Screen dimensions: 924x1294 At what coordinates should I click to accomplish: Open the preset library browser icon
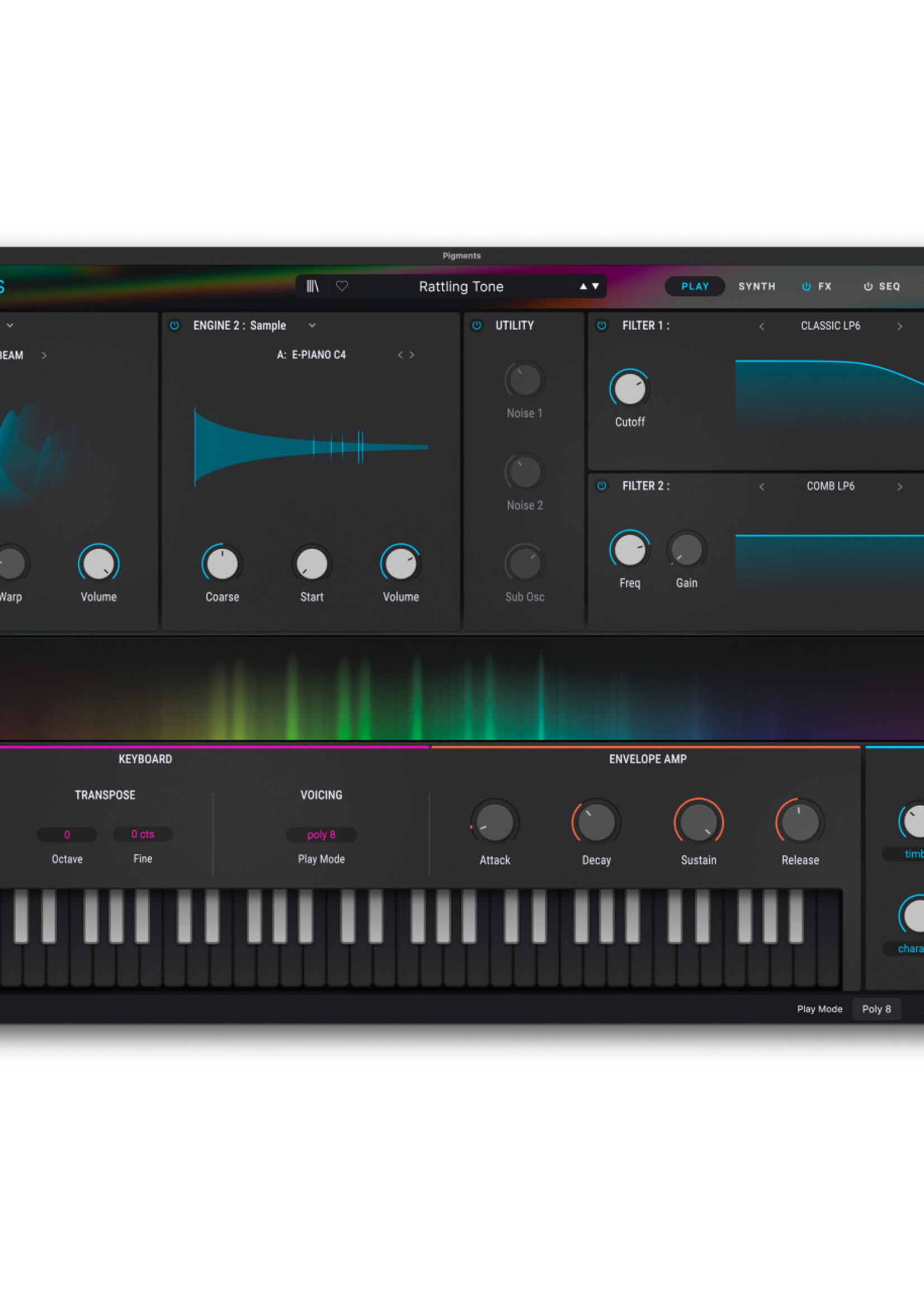point(312,286)
